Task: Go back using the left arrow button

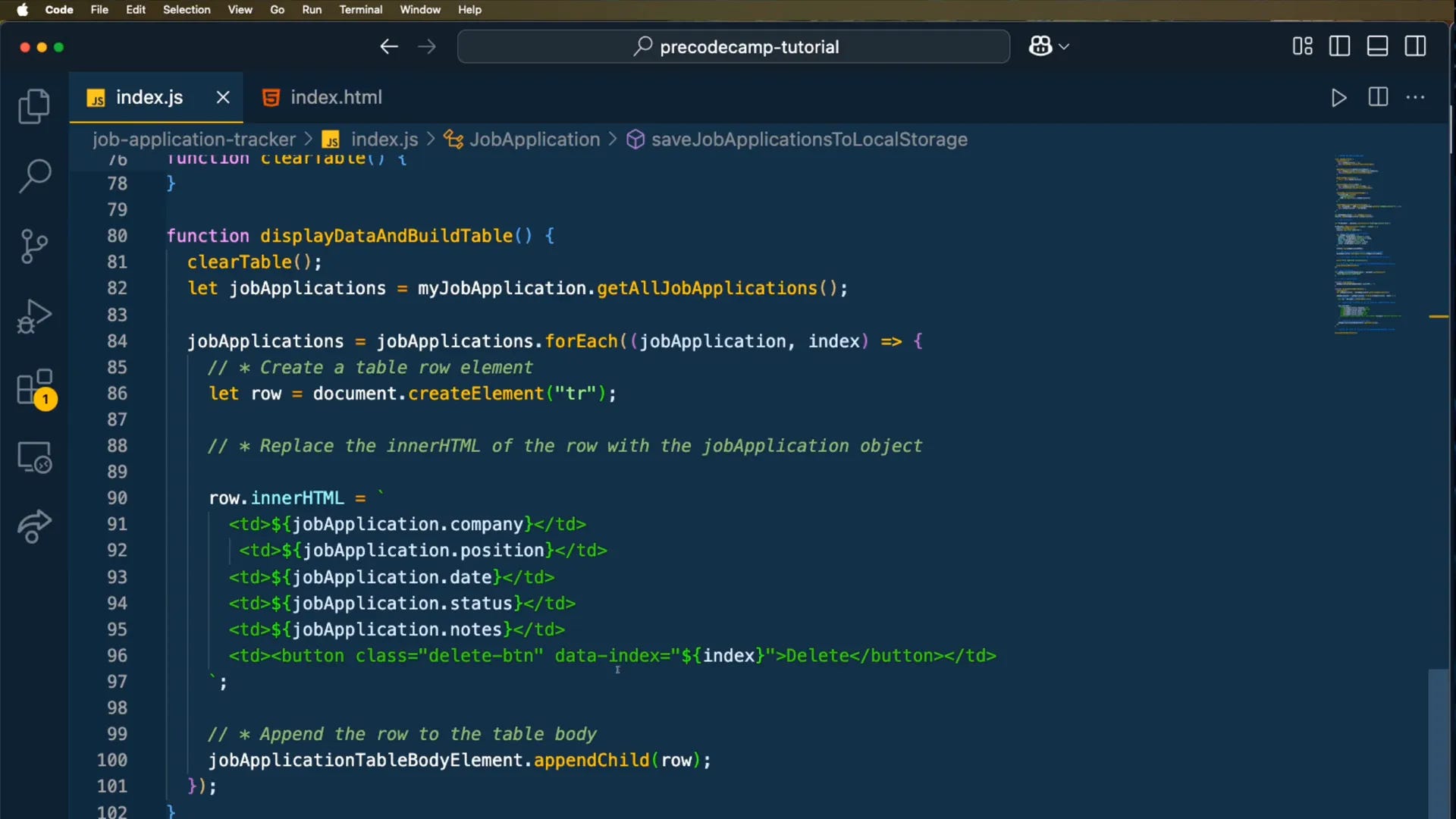Action: (x=389, y=47)
